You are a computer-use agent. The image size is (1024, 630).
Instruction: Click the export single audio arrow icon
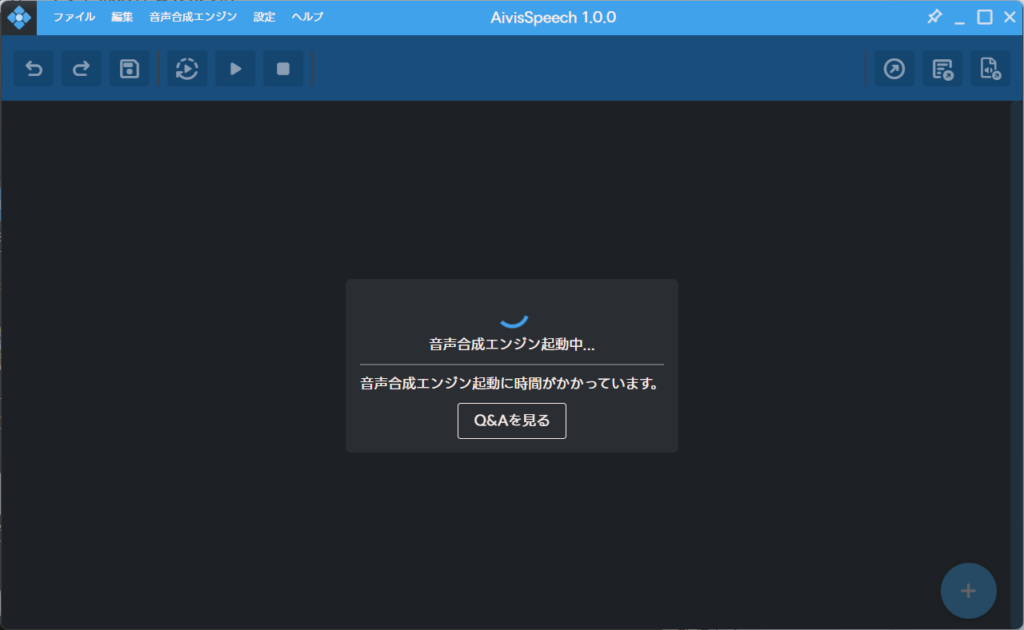(894, 69)
